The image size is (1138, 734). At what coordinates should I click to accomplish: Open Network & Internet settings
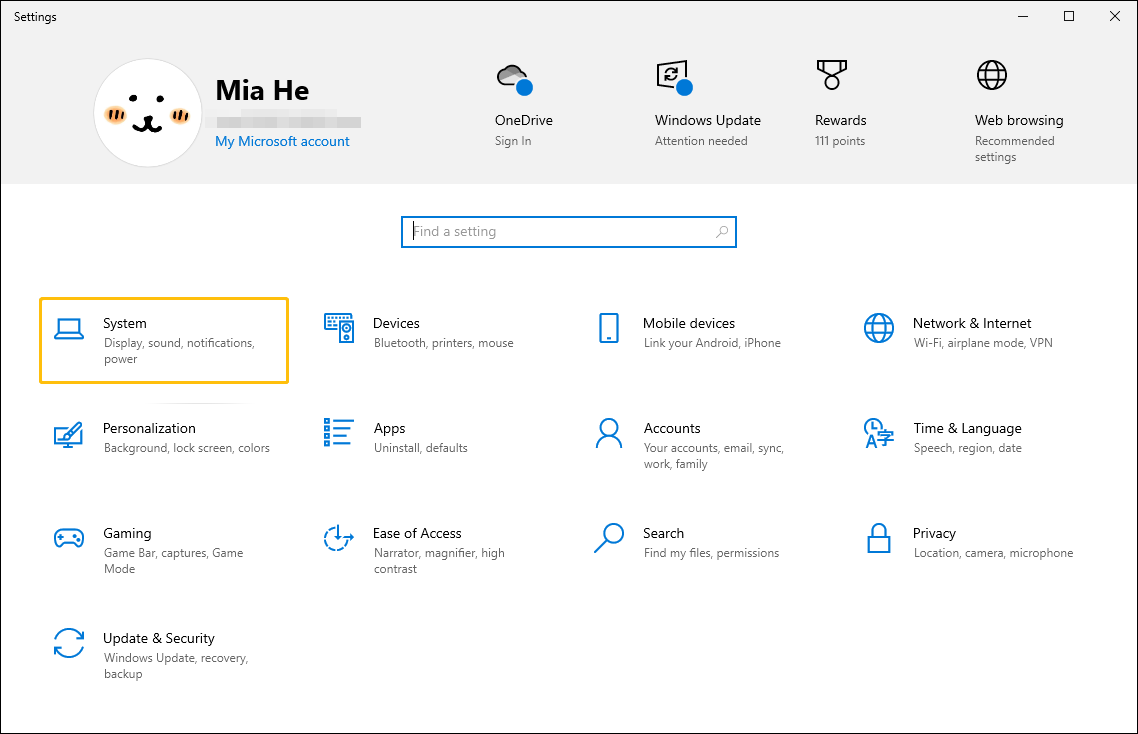[970, 333]
